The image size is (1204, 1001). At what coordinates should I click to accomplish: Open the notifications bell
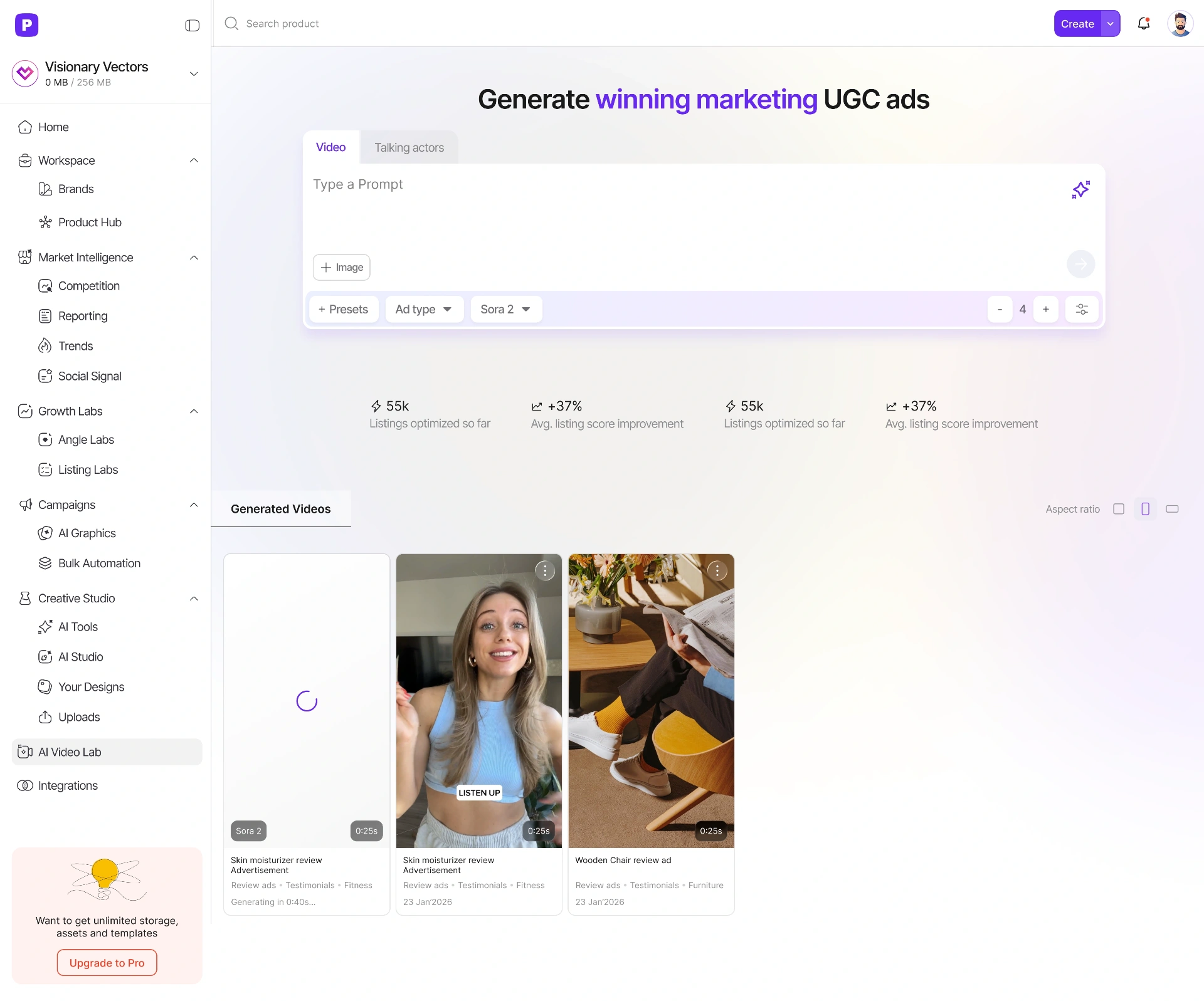click(x=1143, y=24)
